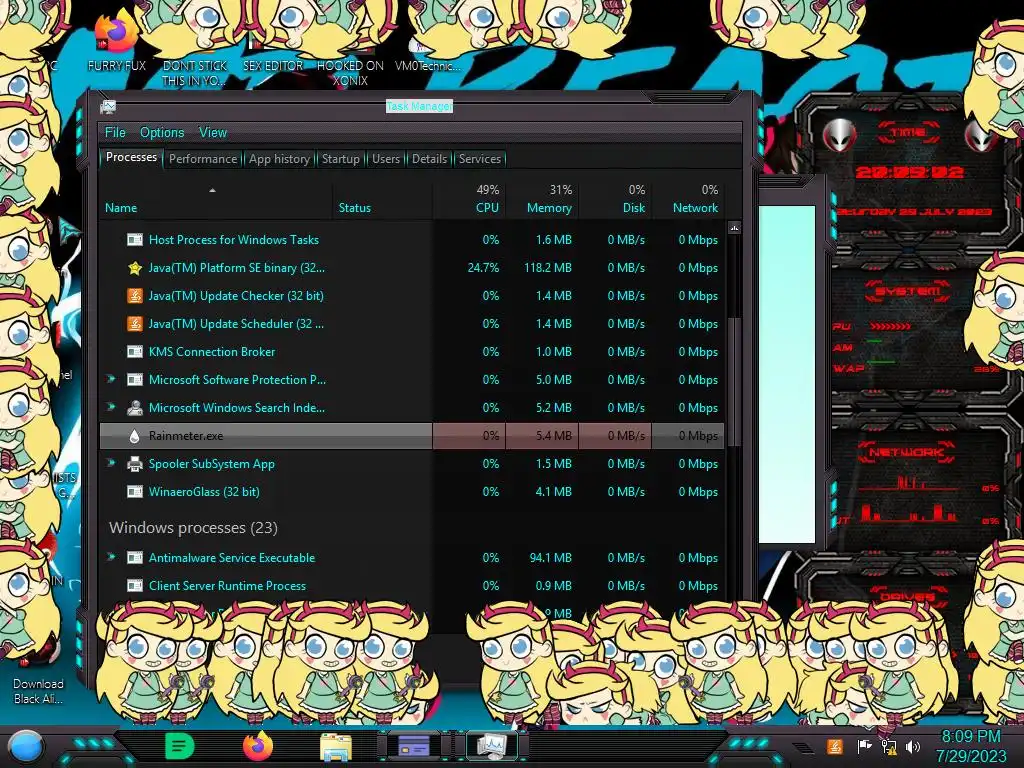Click the process list scrollbar thumb

(734, 381)
